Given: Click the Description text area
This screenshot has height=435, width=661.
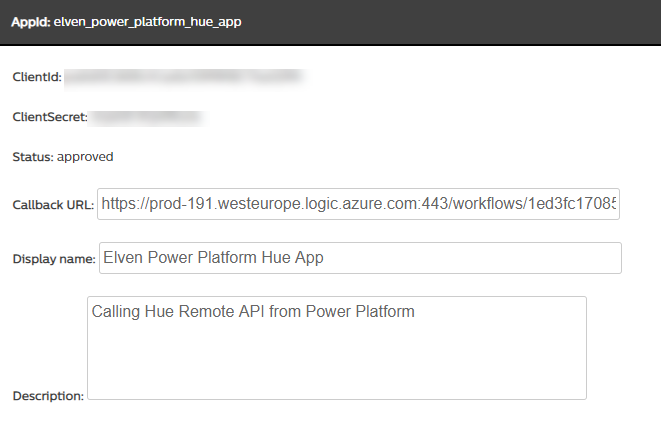Looking at the screenshot, I should click(x=337, y=348).
